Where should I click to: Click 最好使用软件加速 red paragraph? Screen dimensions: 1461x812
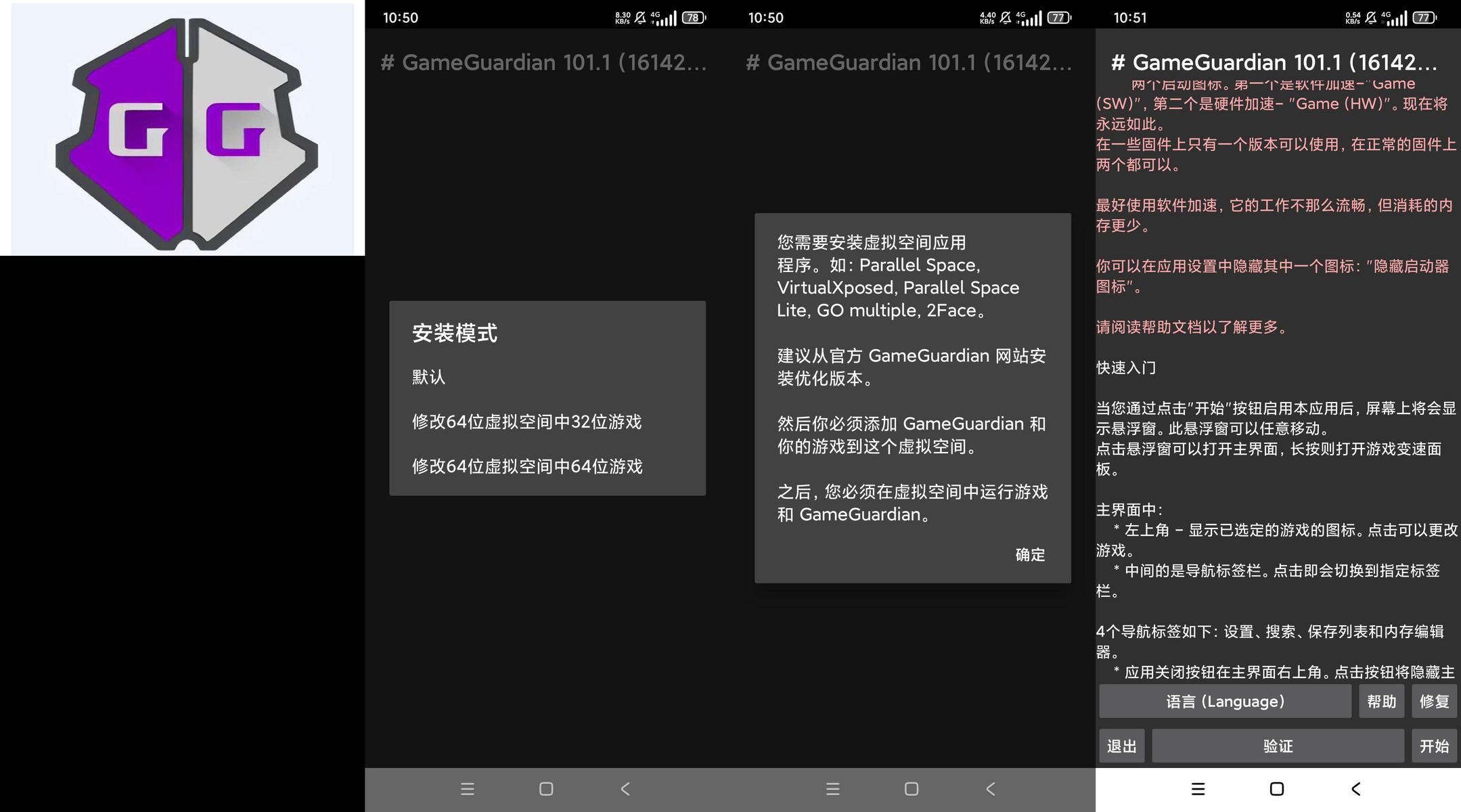pyautogui.click(x=1274, y=215)
